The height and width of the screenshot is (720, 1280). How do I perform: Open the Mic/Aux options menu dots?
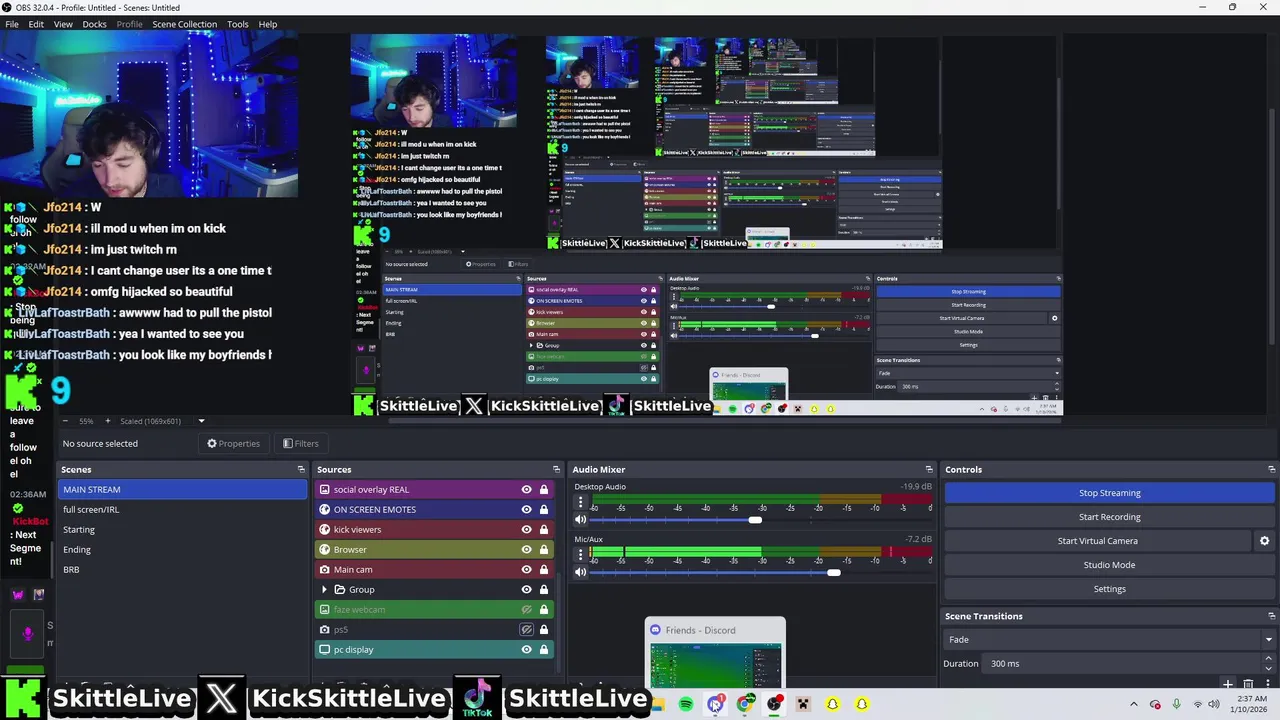(x=580, y=553)
